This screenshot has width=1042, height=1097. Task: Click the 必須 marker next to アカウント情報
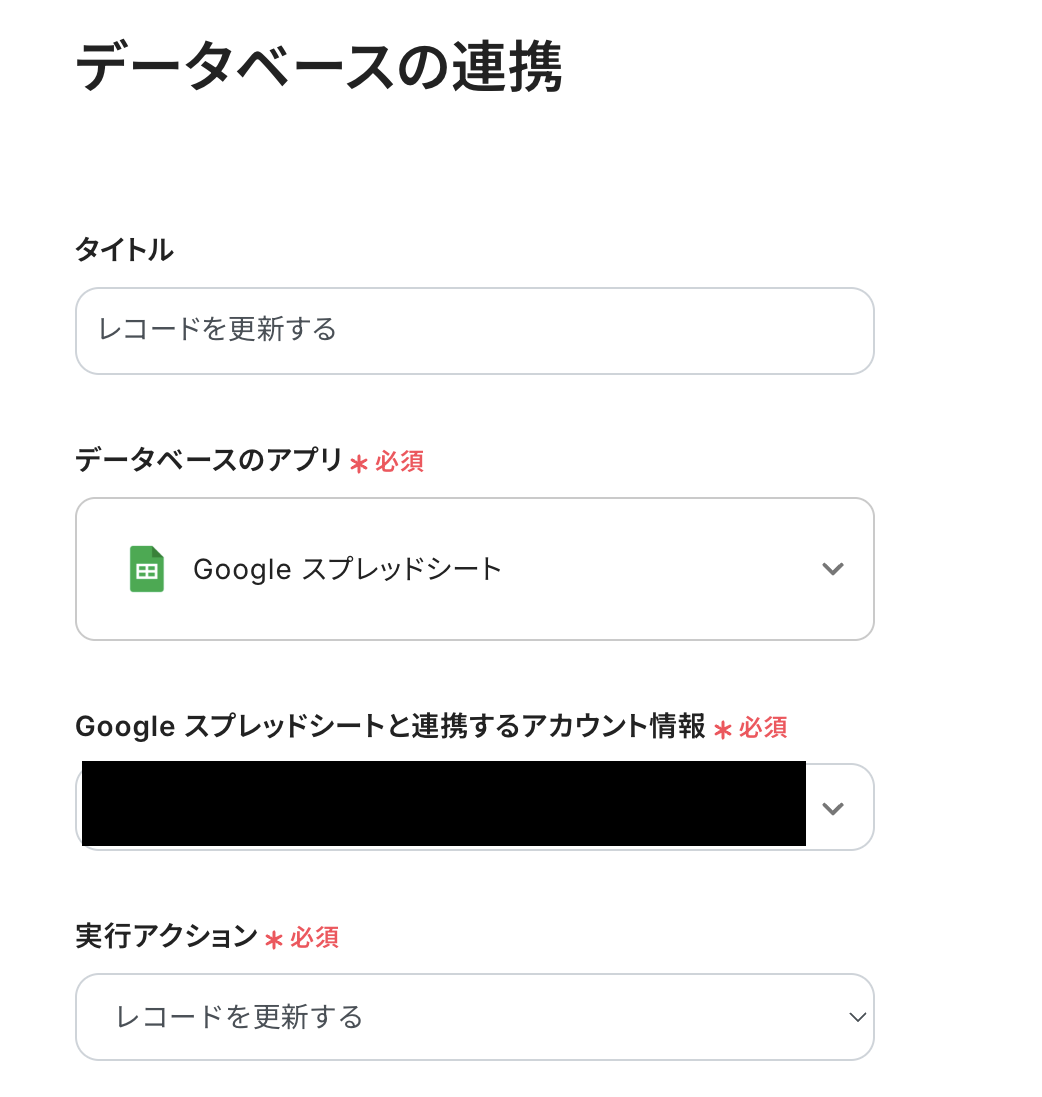[763, 727]
